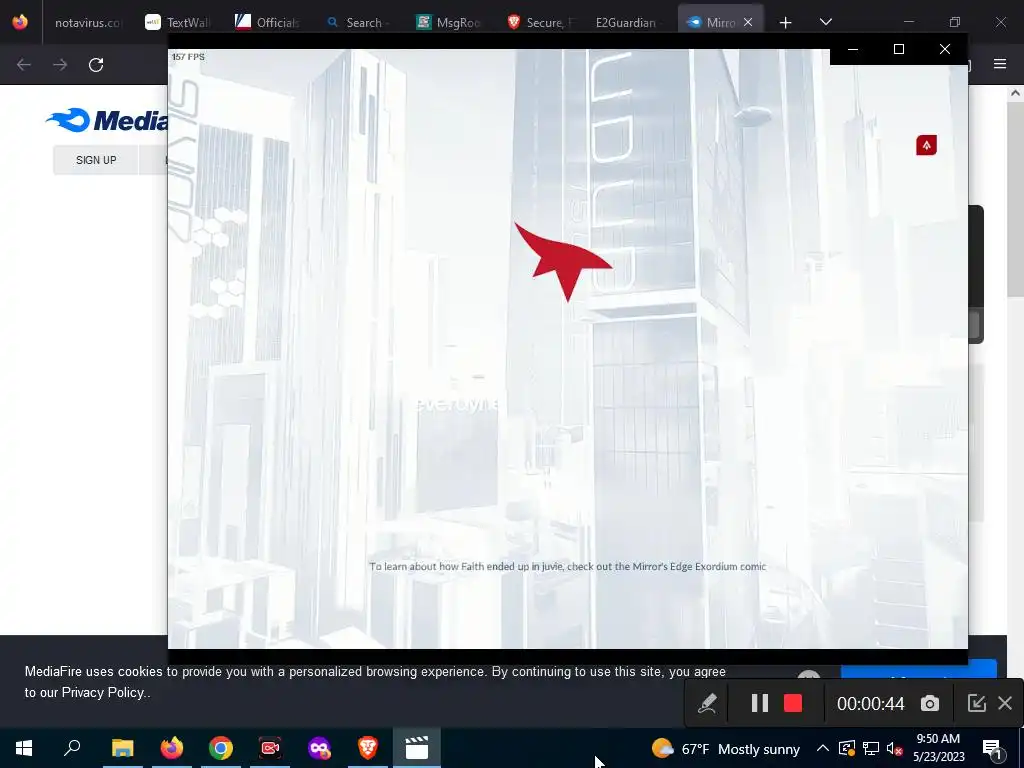The width and height of the screenshot is (1024, 768).
Task: Open the weather widget showing 67°F
Action: tap(726, 749)
